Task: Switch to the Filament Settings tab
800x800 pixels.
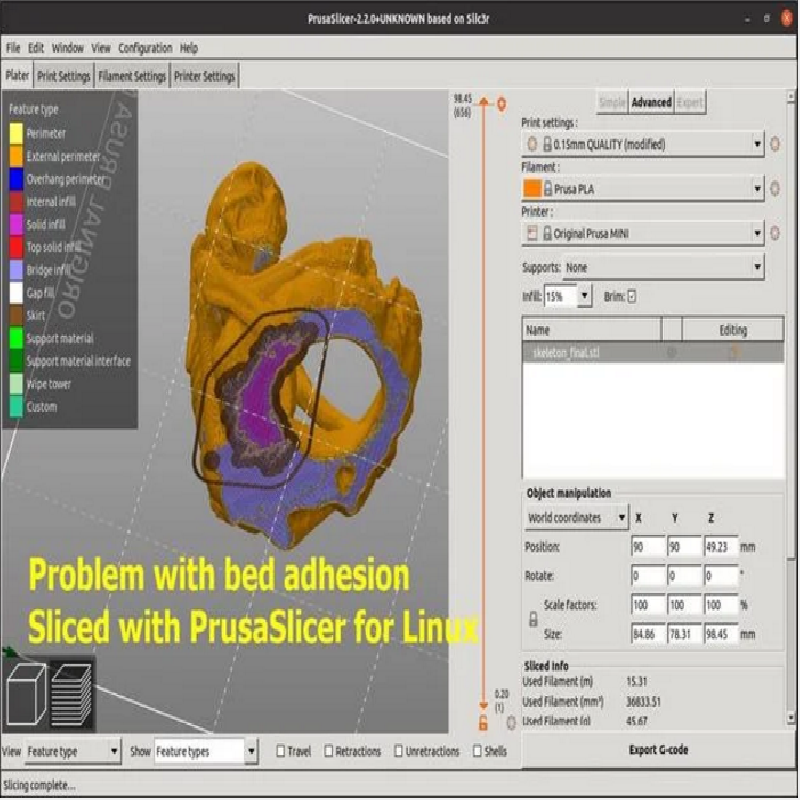Action: coord(132,76)
